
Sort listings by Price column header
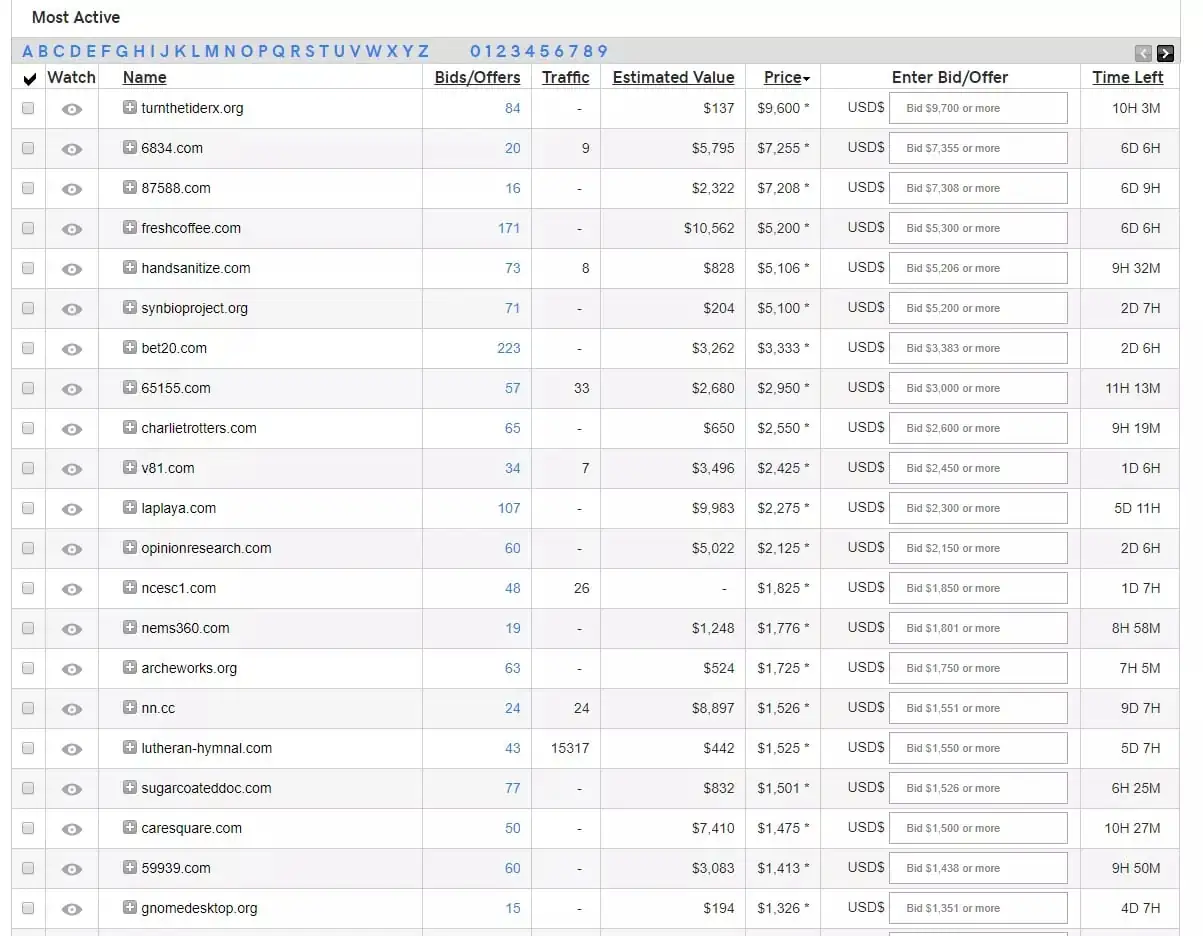(x=787, y=77)
